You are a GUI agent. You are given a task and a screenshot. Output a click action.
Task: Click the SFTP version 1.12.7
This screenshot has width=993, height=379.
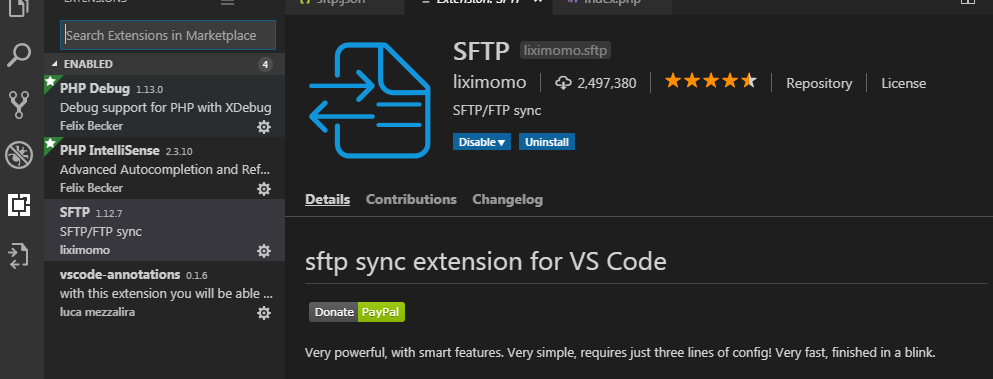point(109,213)
